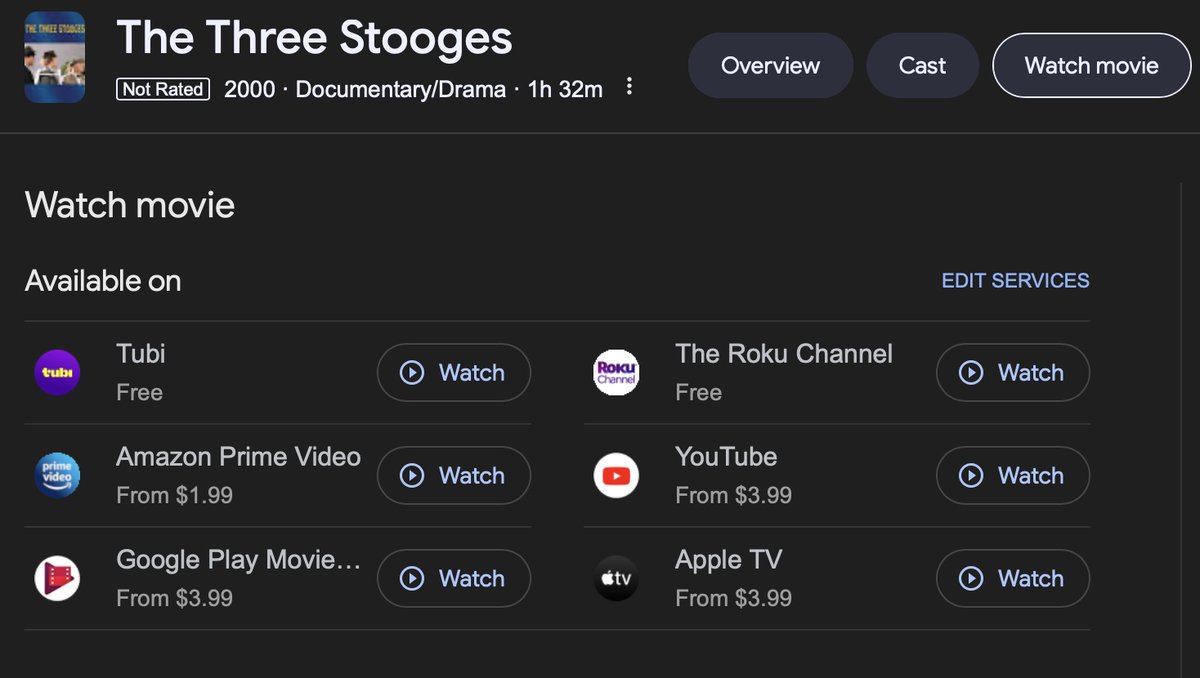The width and height of the screenshot is (1200, 678).
Task: Watch on Amazon Prime Video
Action: (x=454, y=476)
